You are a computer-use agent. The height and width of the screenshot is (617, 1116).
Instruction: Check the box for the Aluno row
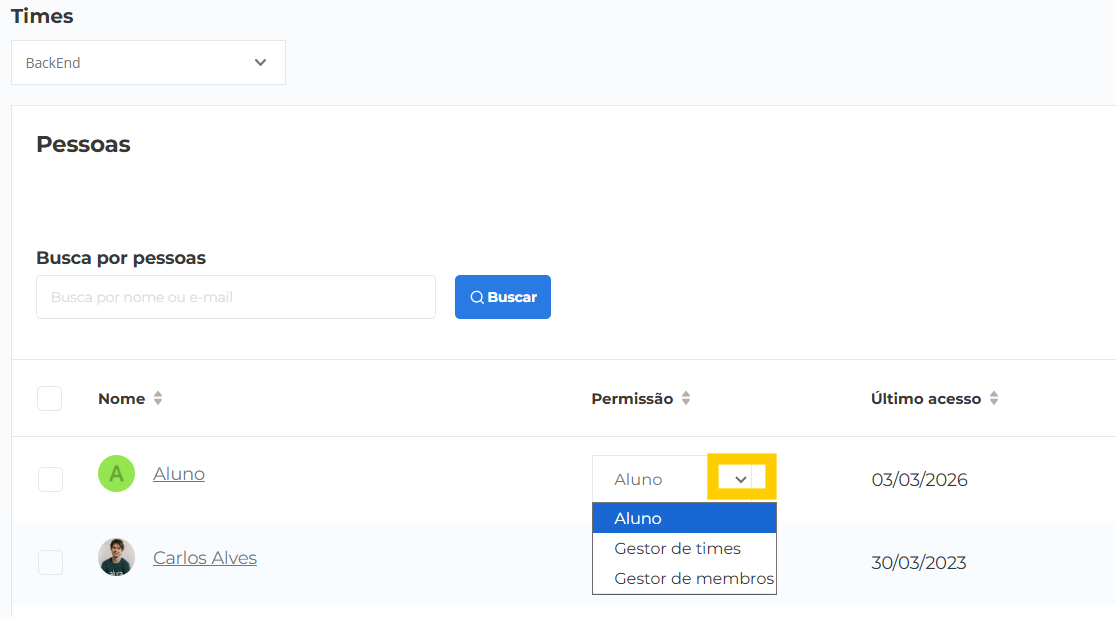(50, 479)
